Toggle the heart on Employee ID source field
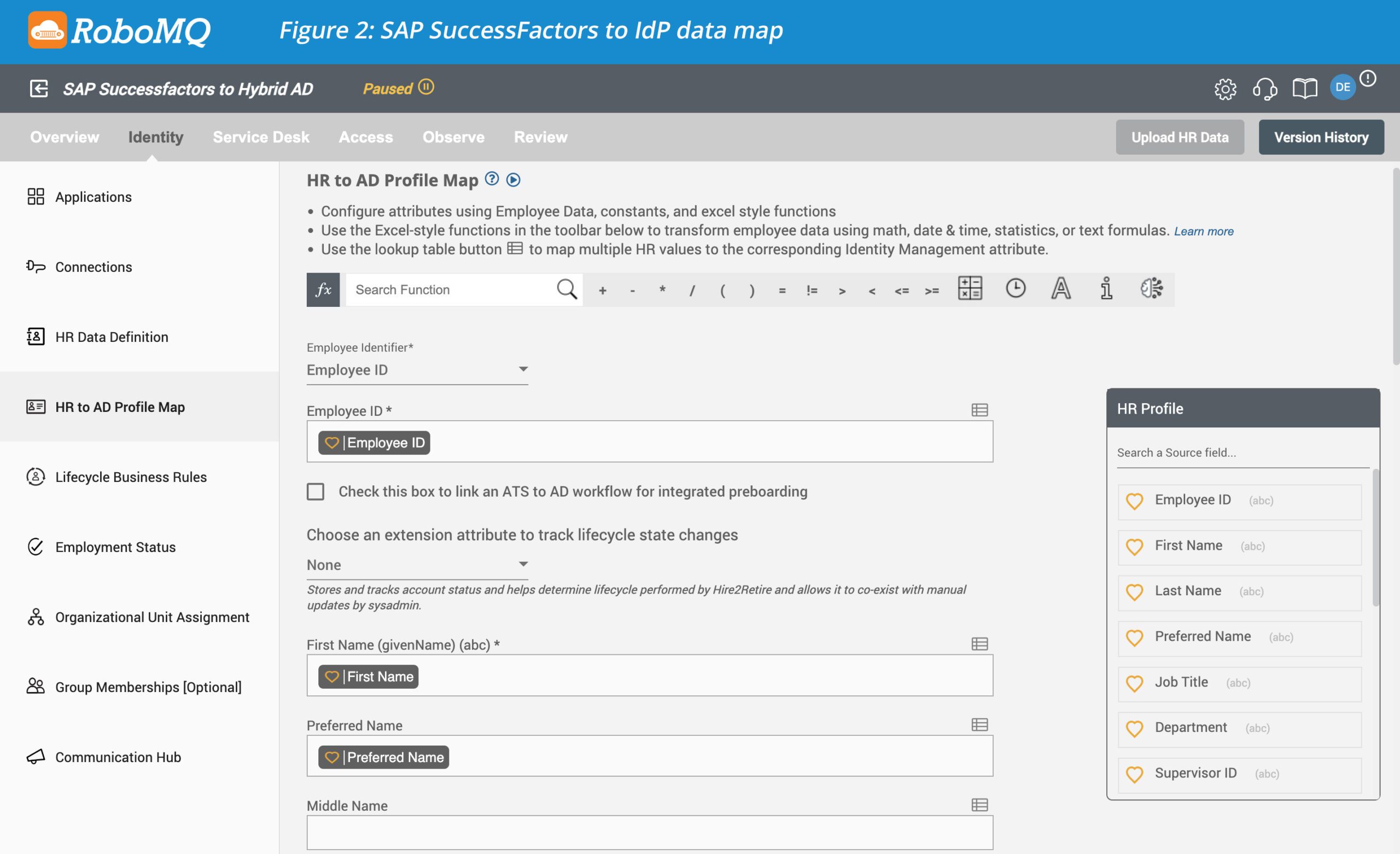1400x854 pixels. click(x=1135, y=502)
